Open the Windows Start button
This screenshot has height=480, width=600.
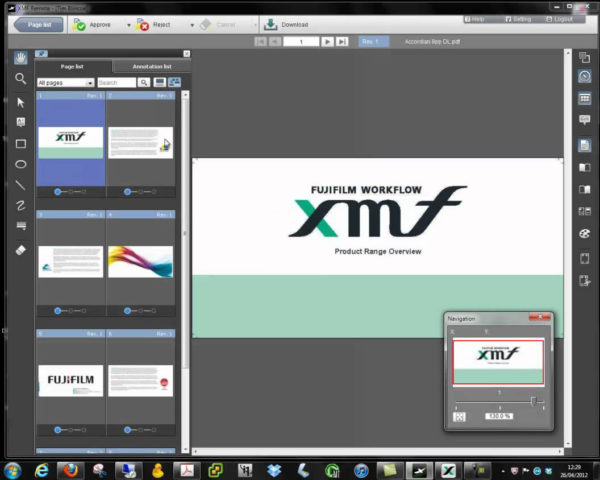pyautogui.click(x=13, y=470)
